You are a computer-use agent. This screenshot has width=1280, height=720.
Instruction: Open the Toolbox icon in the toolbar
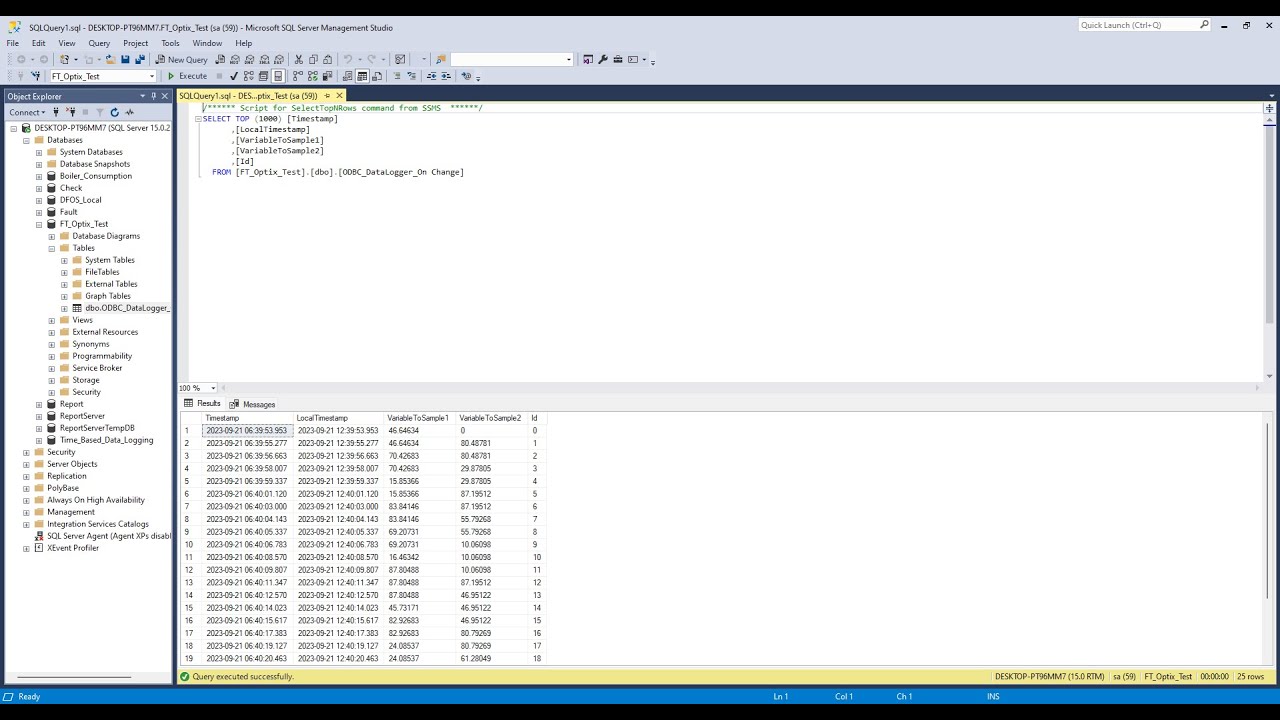tap(617, 59)
